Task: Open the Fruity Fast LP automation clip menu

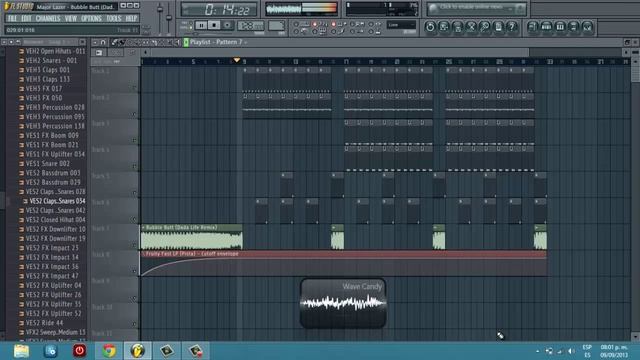Action: pyautogui.click(x=143, y=254)
